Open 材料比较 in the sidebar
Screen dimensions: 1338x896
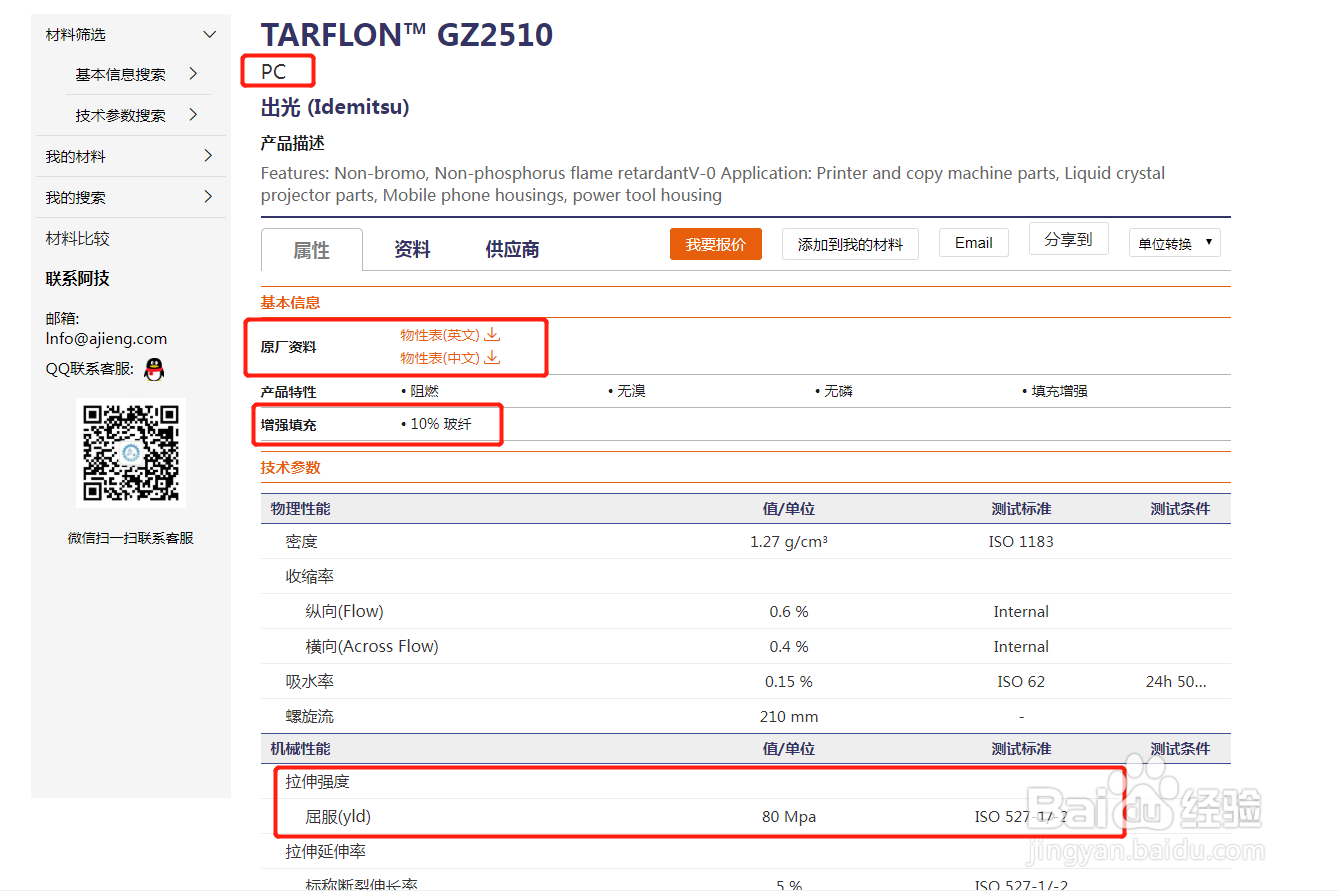pos(77,239)
